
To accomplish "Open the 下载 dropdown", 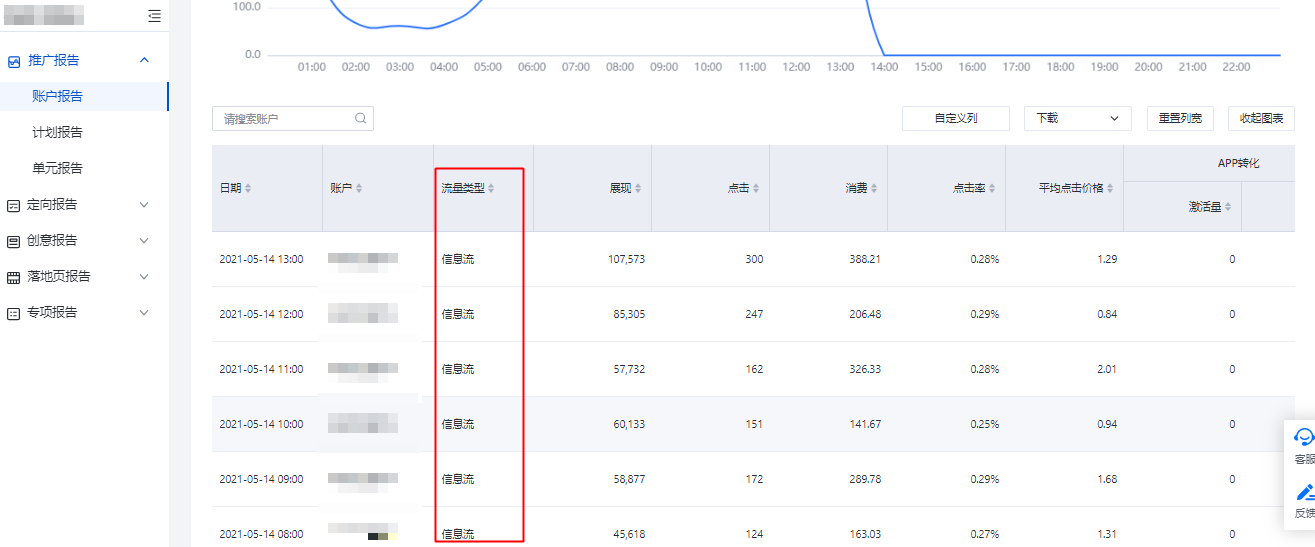I will coord(1077,118).
